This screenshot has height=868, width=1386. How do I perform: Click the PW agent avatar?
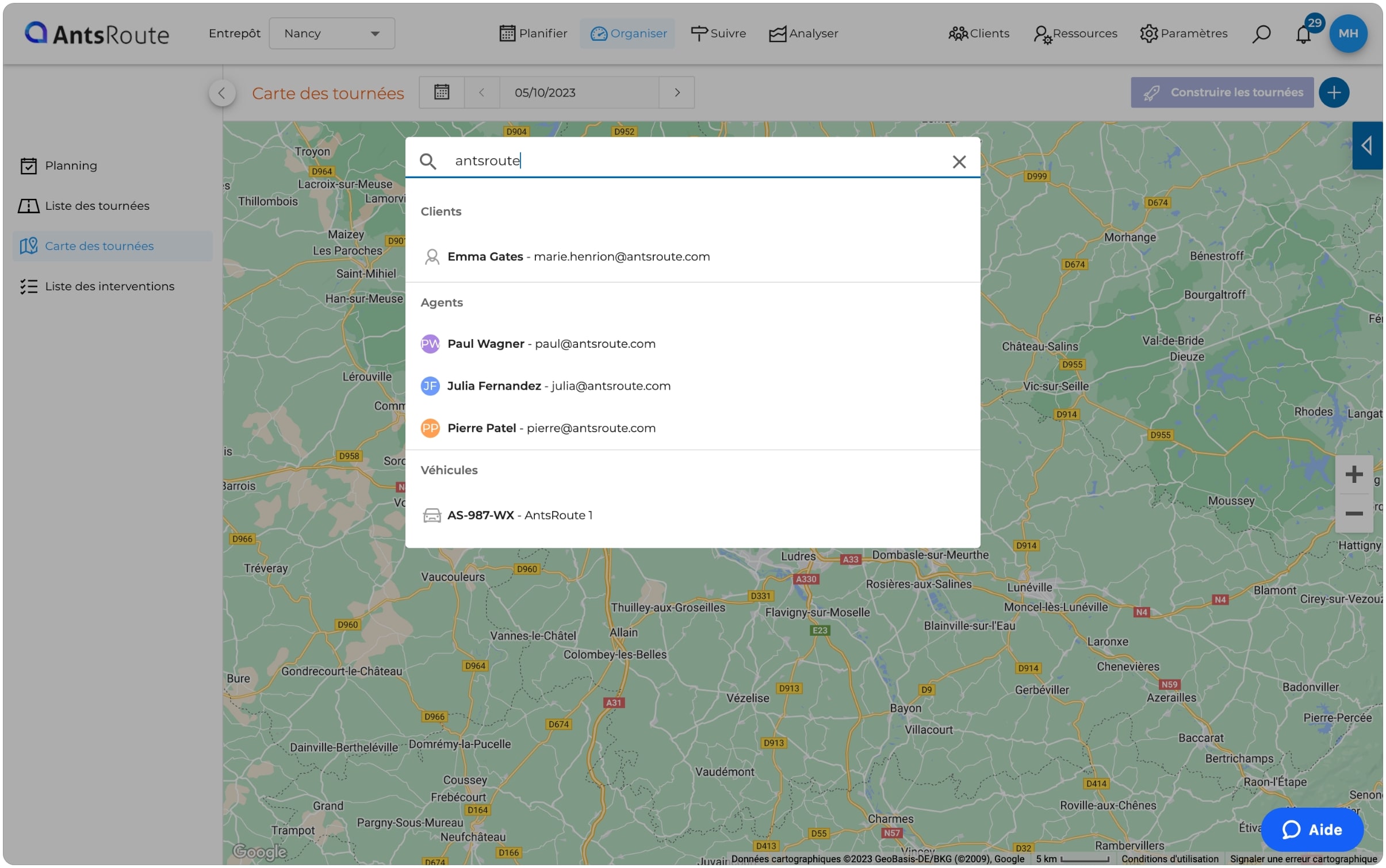tap(430, 344)
